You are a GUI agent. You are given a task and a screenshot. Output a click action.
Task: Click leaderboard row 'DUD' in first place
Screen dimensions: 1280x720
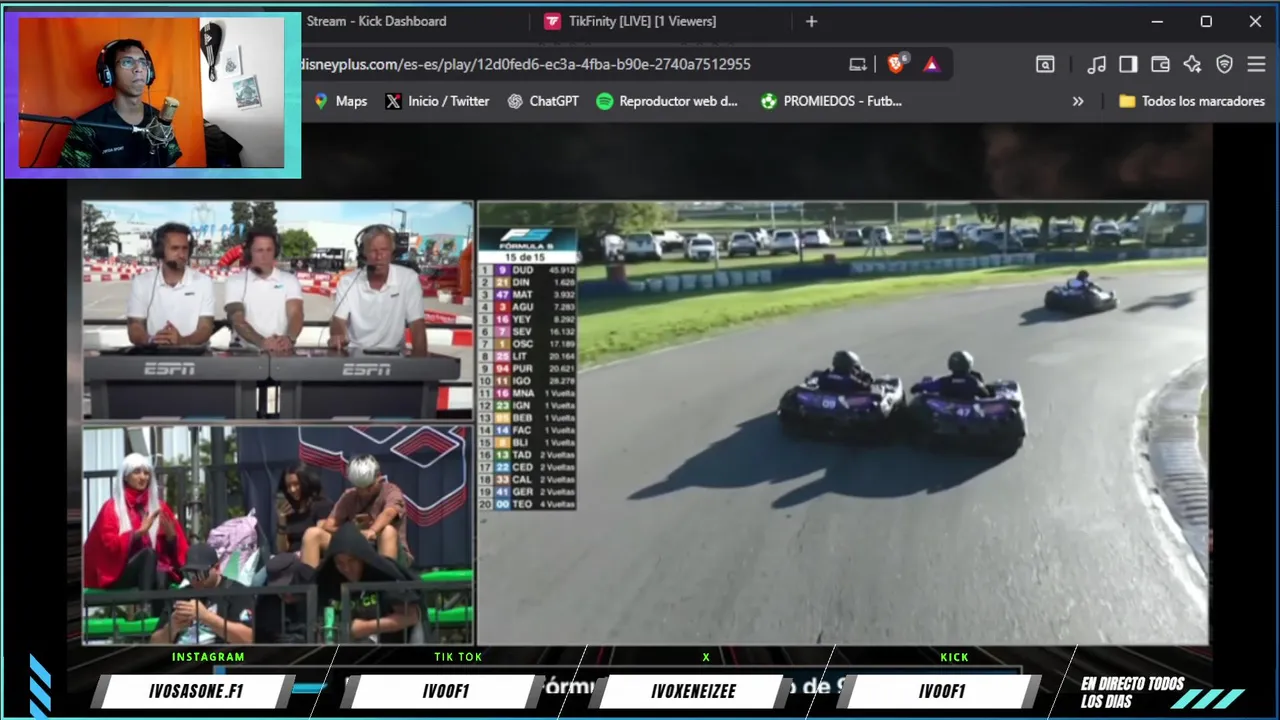pyautogui.click(x=527, y=270)
